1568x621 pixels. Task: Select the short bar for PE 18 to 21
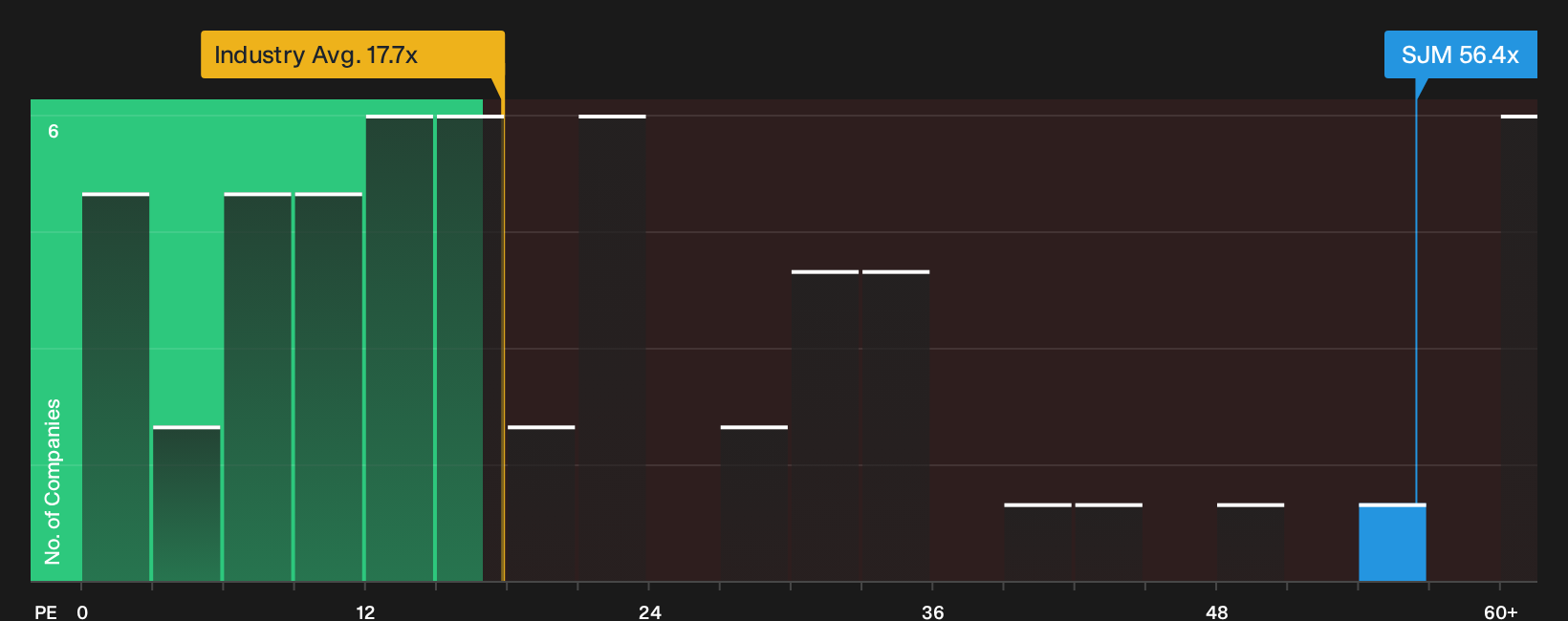coord(541,503)
